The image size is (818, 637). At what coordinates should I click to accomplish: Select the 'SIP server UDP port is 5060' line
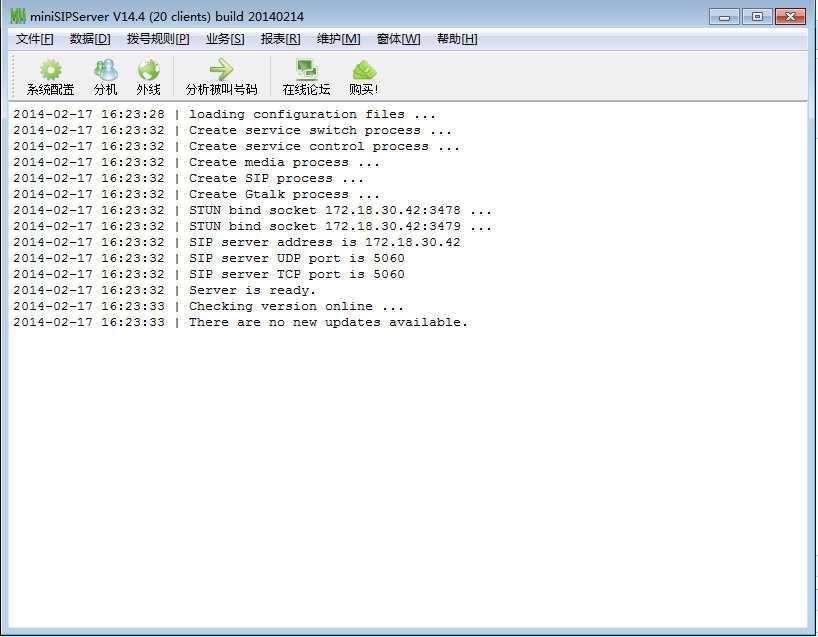tap(209, 258)
